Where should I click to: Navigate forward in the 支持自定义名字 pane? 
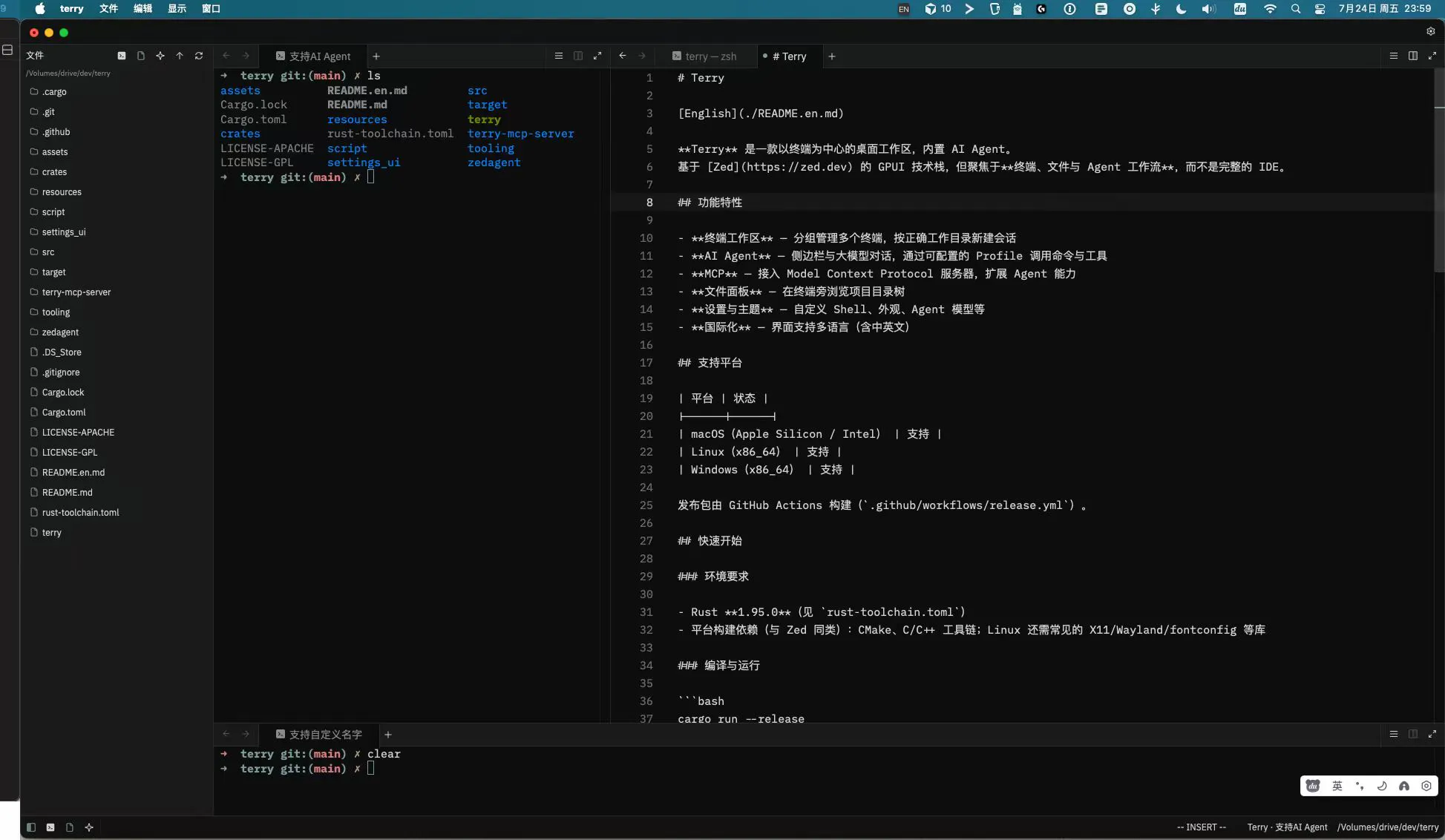tap(246, 734)
